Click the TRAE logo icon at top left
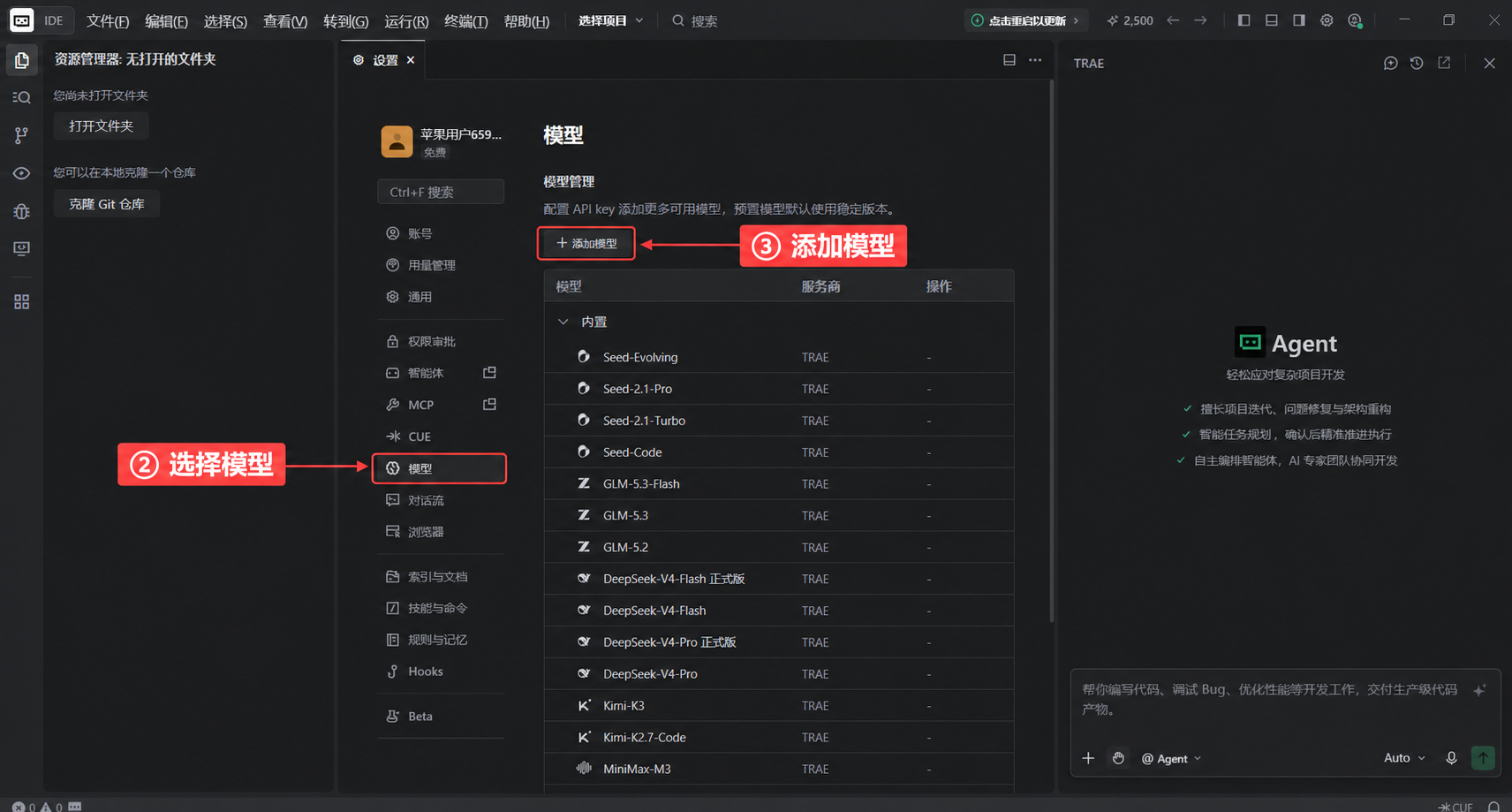 pos(21,20)
